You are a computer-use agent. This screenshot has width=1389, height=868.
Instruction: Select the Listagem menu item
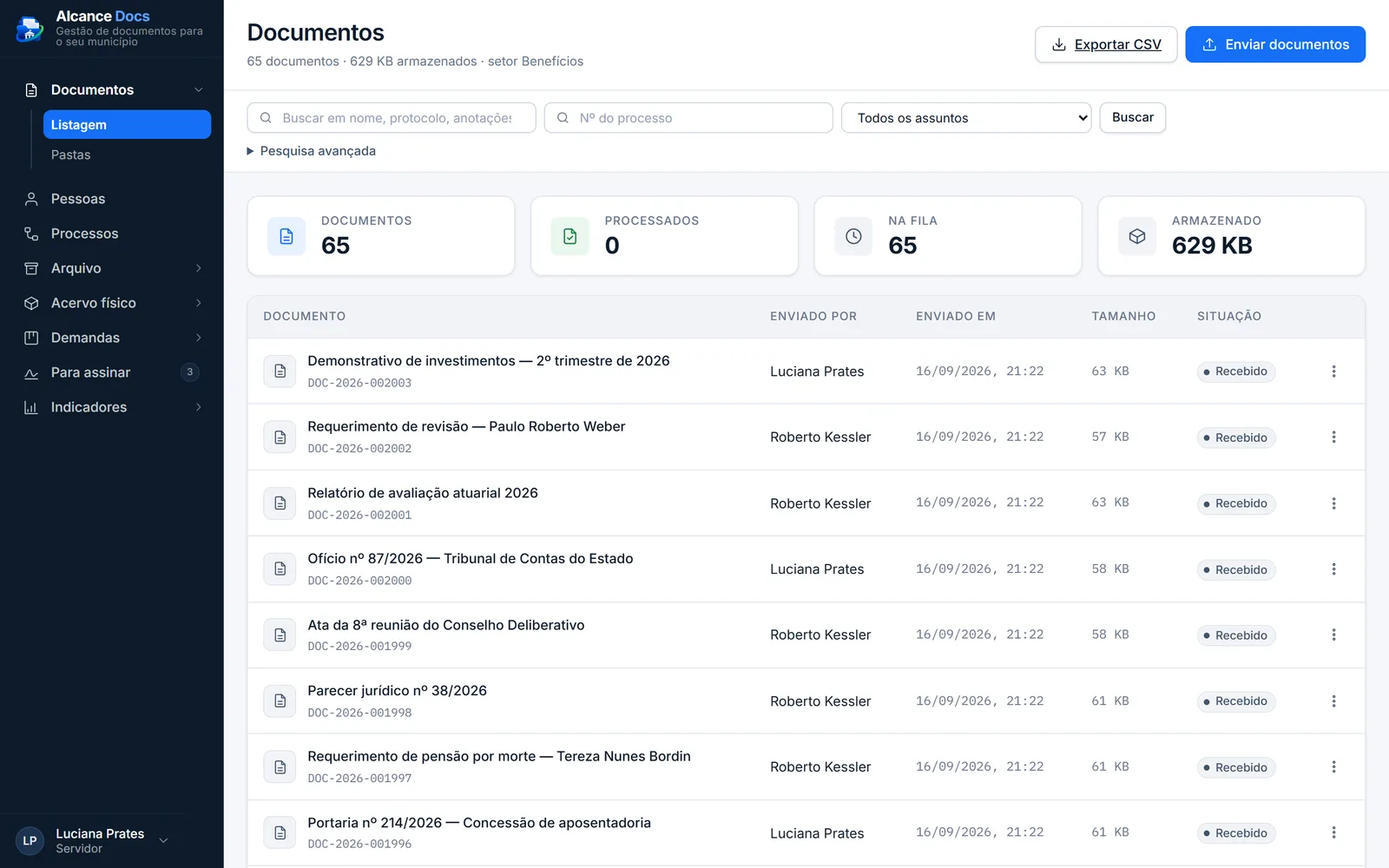[127, 124]
